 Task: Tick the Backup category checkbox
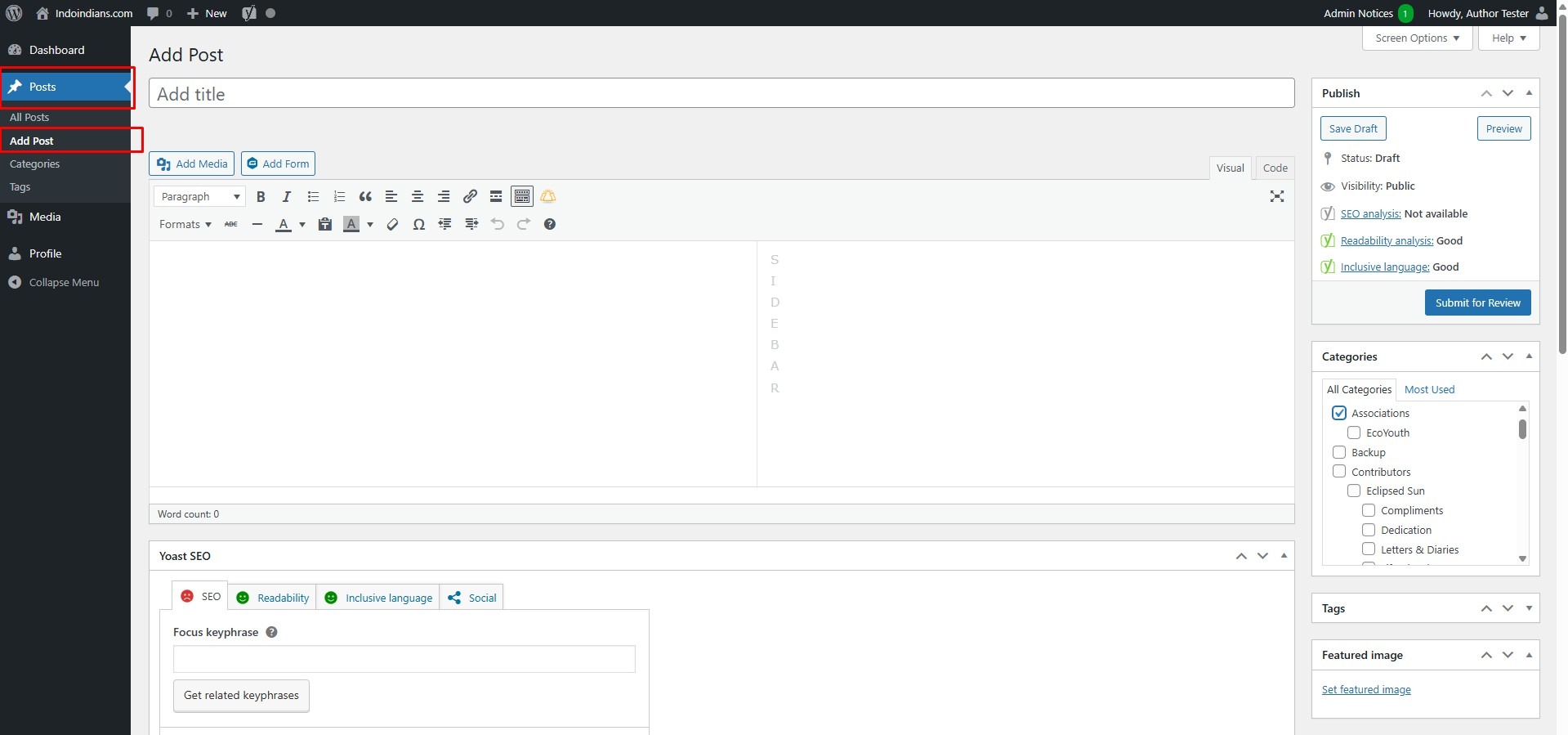click(1339, 452)
